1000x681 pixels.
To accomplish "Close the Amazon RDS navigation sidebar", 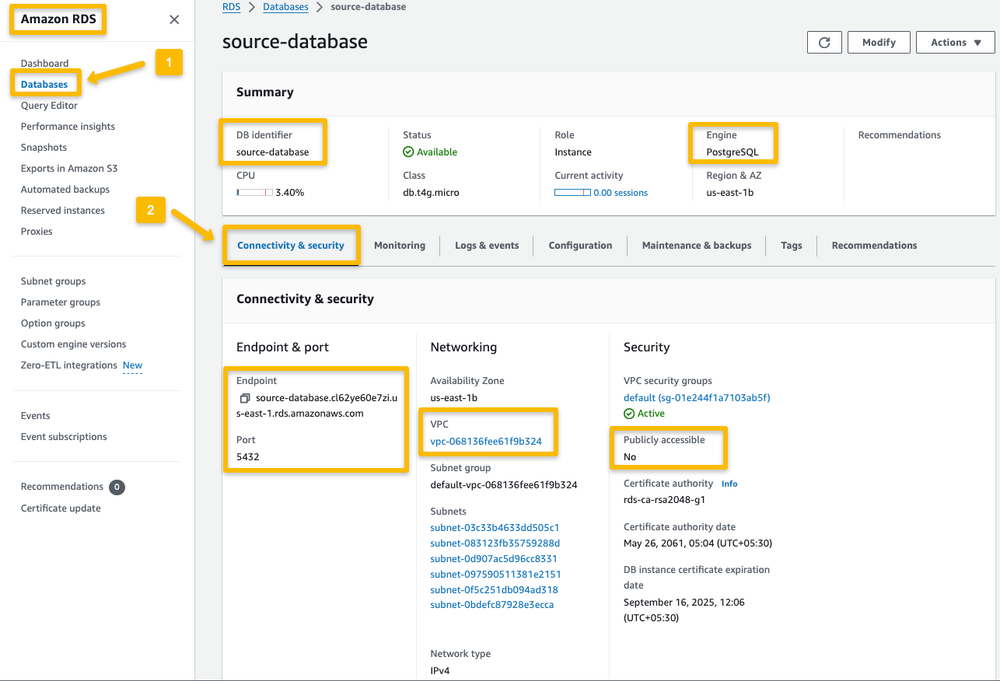I will 174,19.
